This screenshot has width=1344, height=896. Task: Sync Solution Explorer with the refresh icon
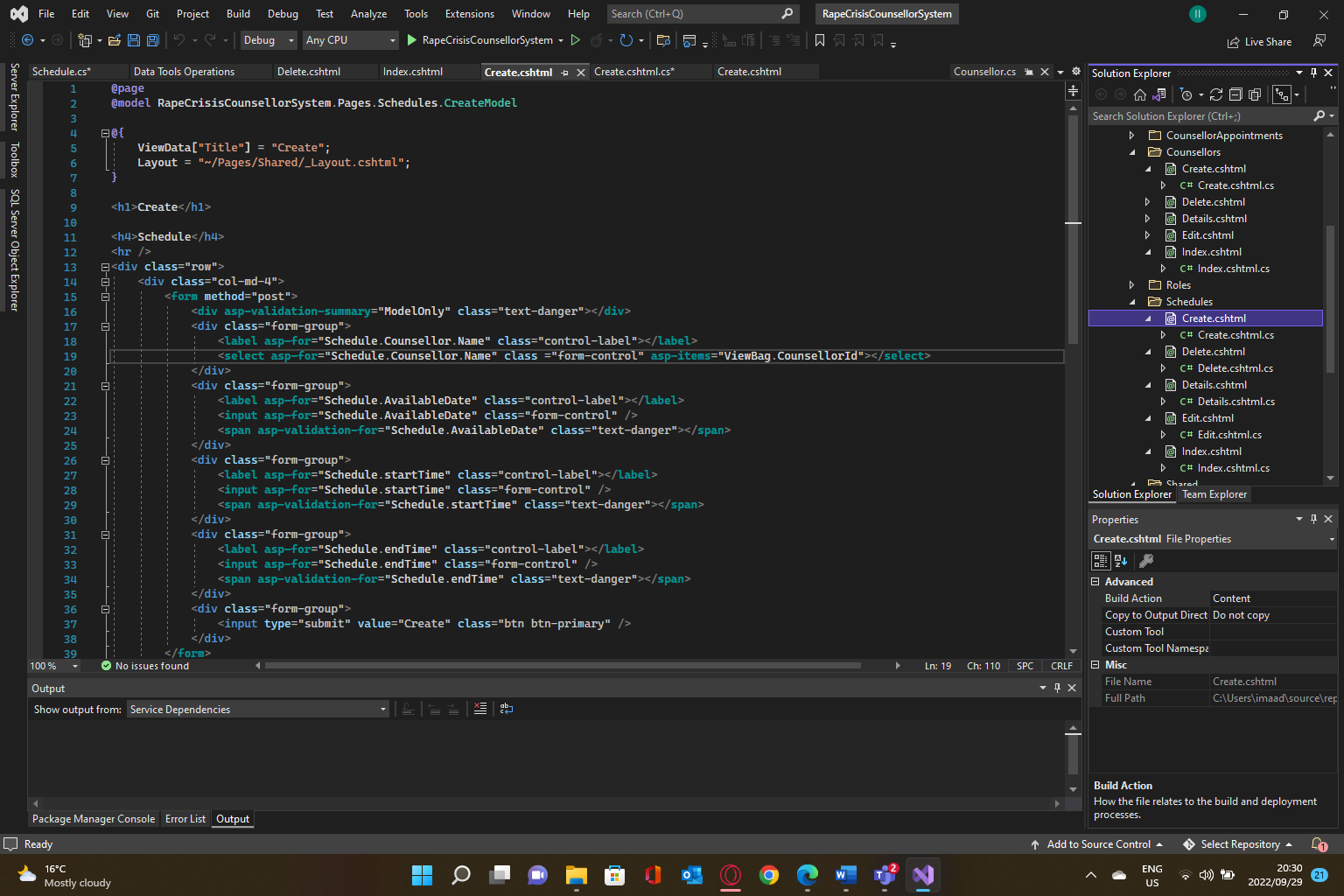[1216, 94]
